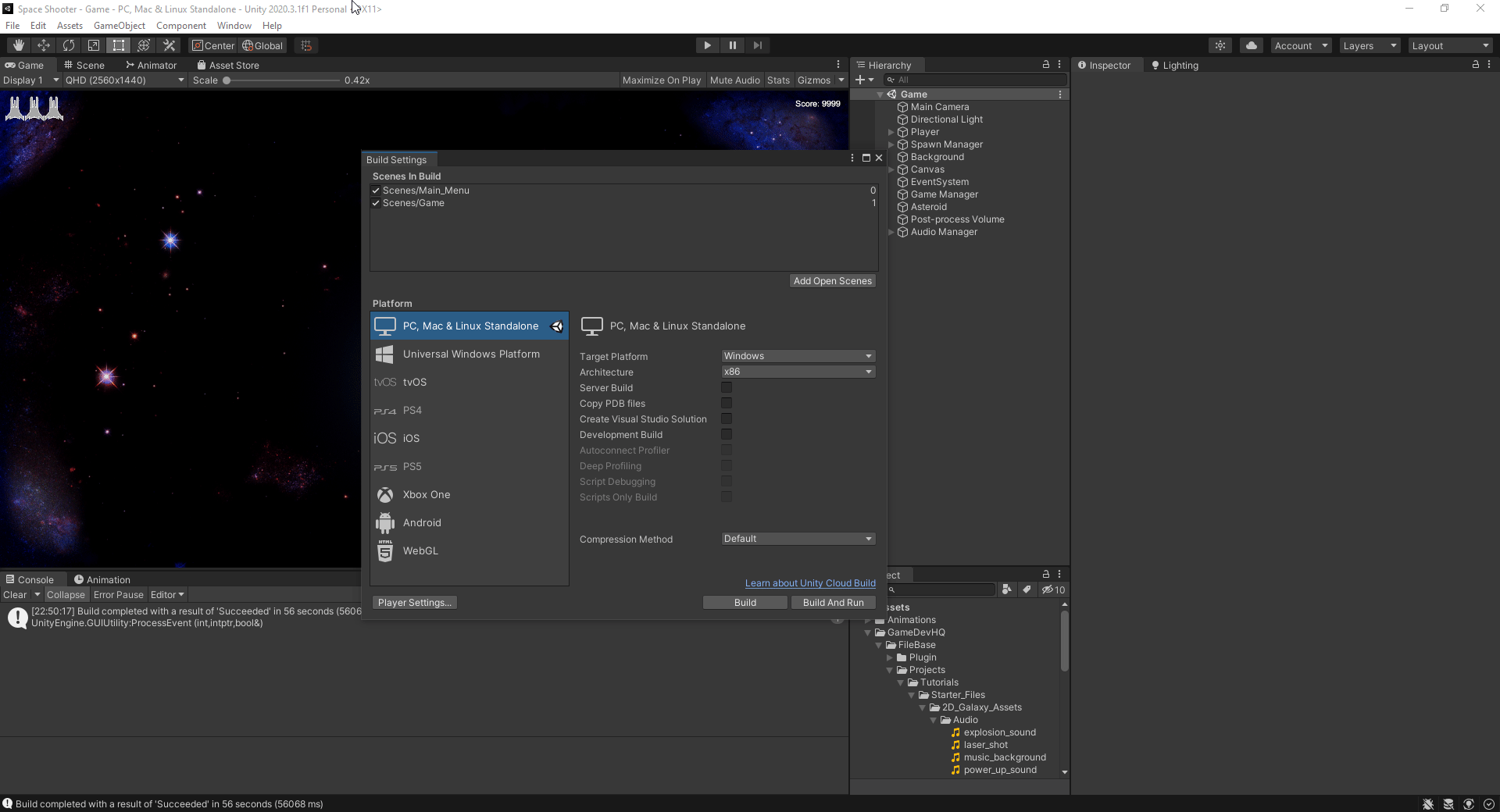1500x812 pixels.
Task: Select the Move tool
Action: click(x=44, y=45)
